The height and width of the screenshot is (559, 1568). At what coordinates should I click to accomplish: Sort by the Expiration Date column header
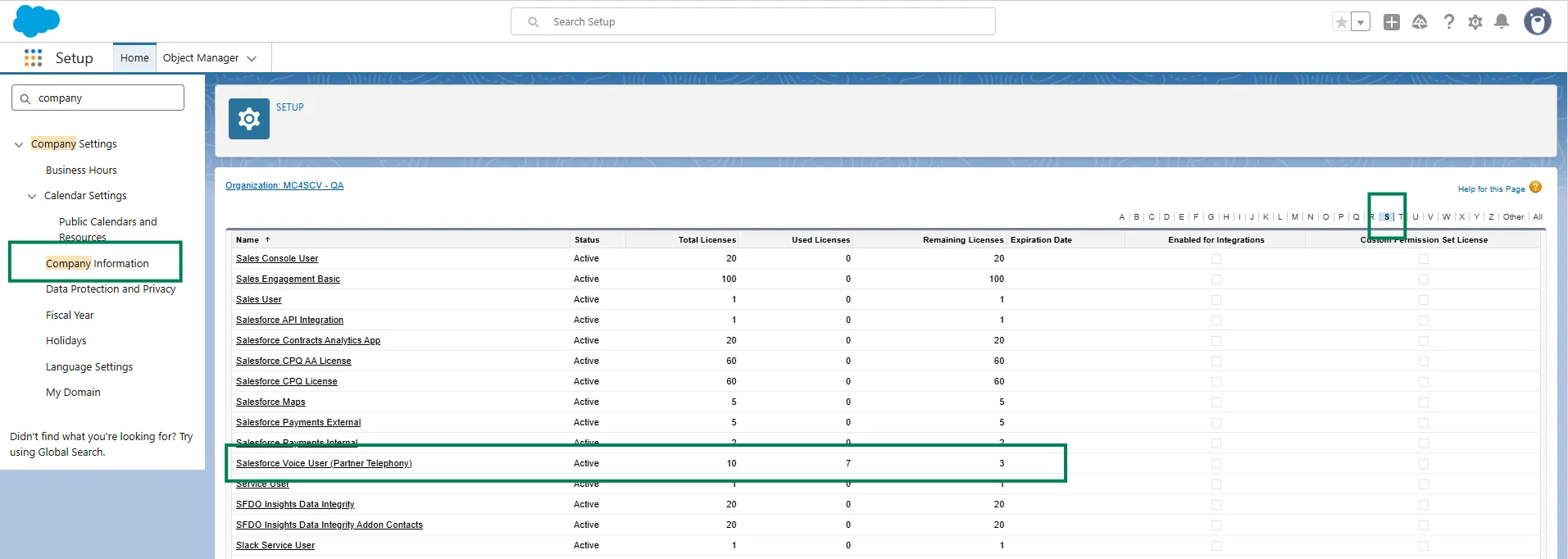point(1041,240)
